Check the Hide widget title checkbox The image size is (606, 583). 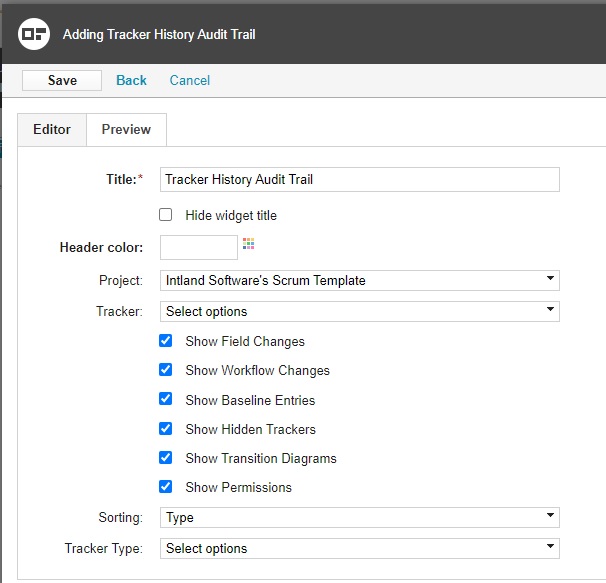(165, 215)
